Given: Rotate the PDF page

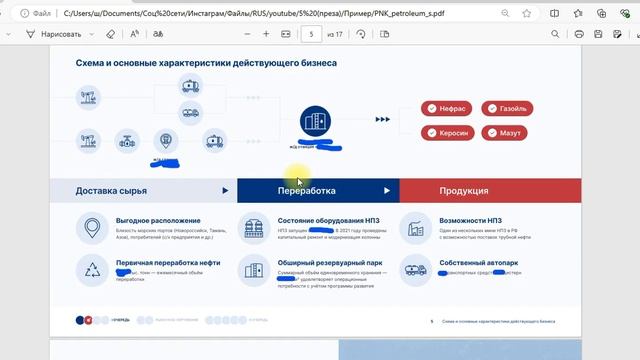Looking at the screenshot, I should 360,34.
